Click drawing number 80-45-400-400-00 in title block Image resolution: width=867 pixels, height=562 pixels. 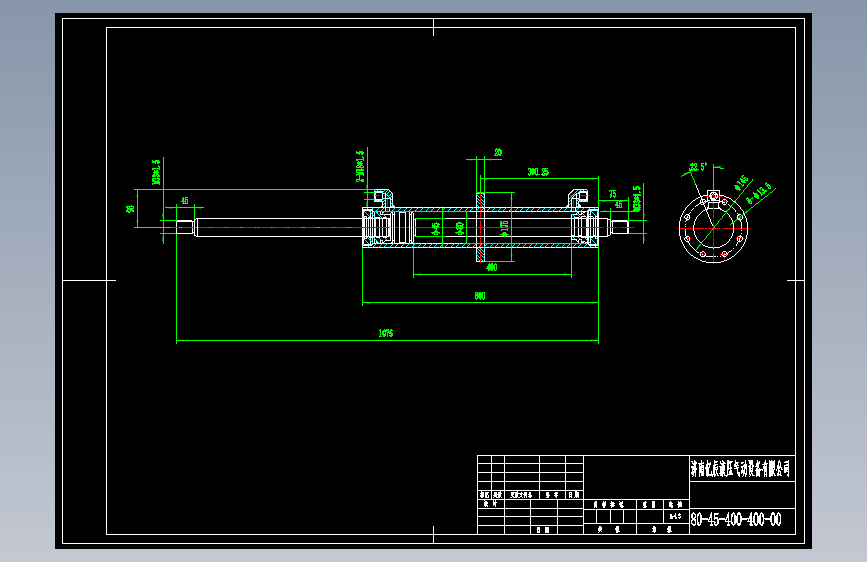736,519
